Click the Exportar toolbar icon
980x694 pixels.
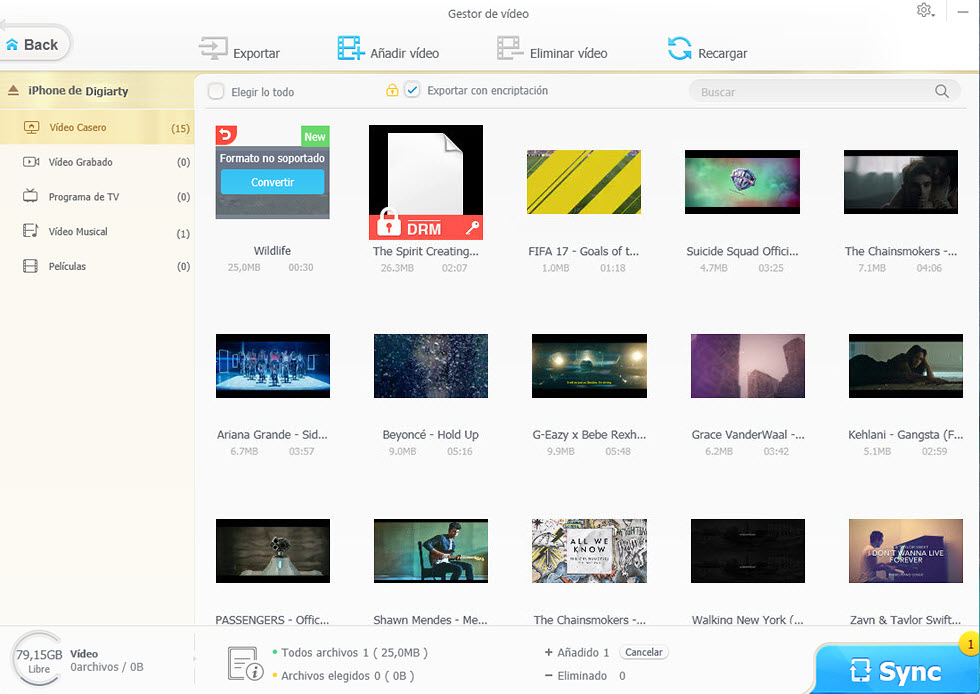[x=213, y=48]
